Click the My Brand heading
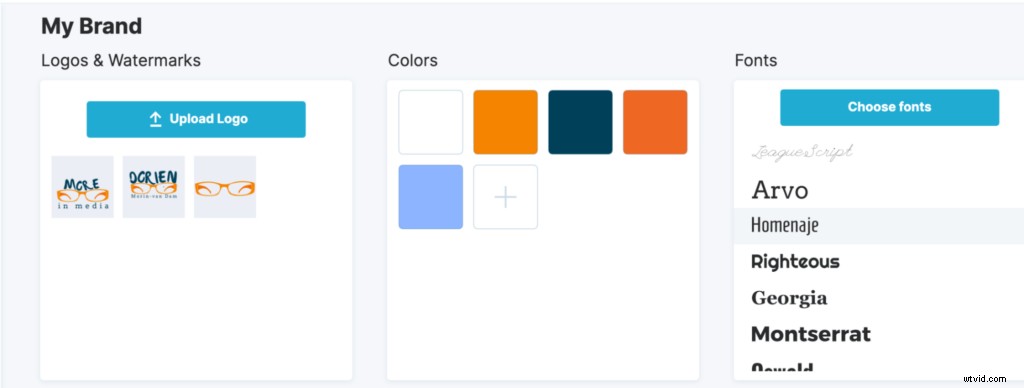 91,26
